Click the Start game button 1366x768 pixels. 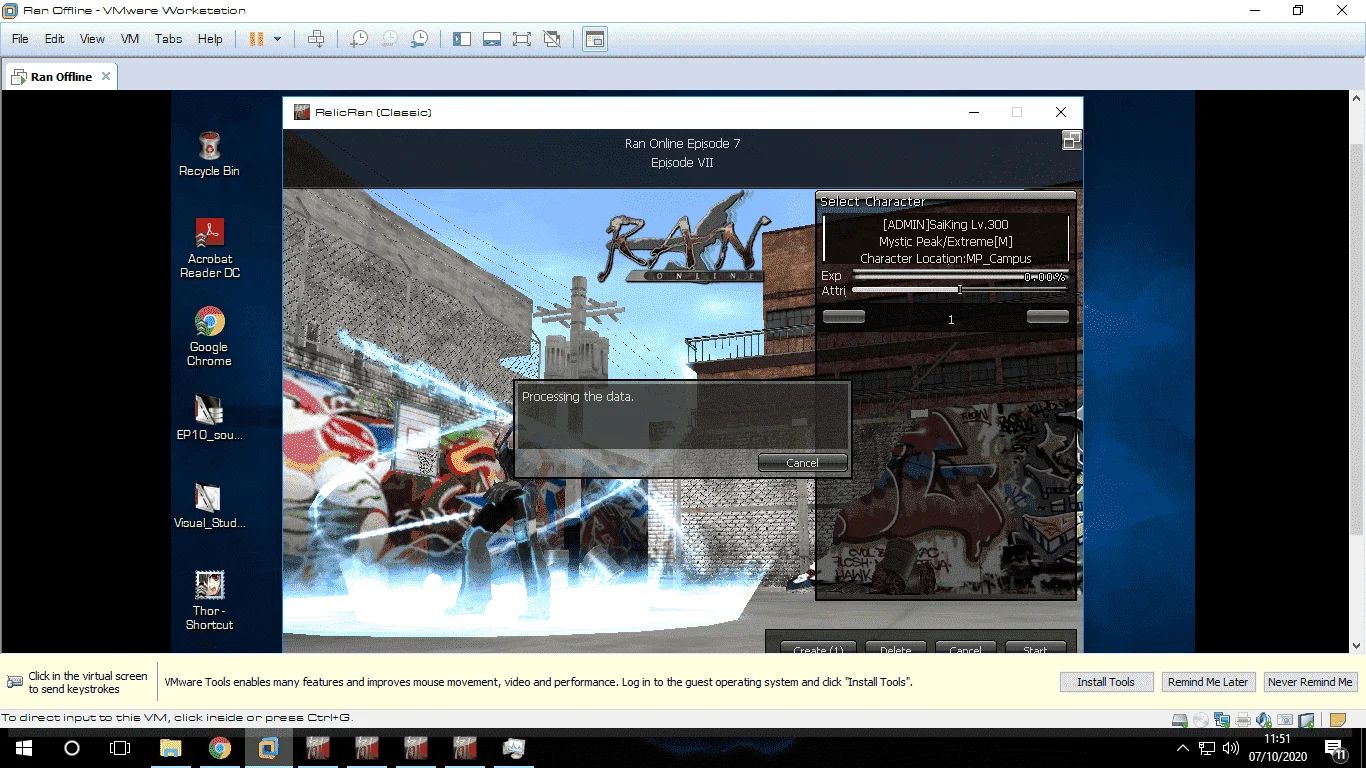1035,649
